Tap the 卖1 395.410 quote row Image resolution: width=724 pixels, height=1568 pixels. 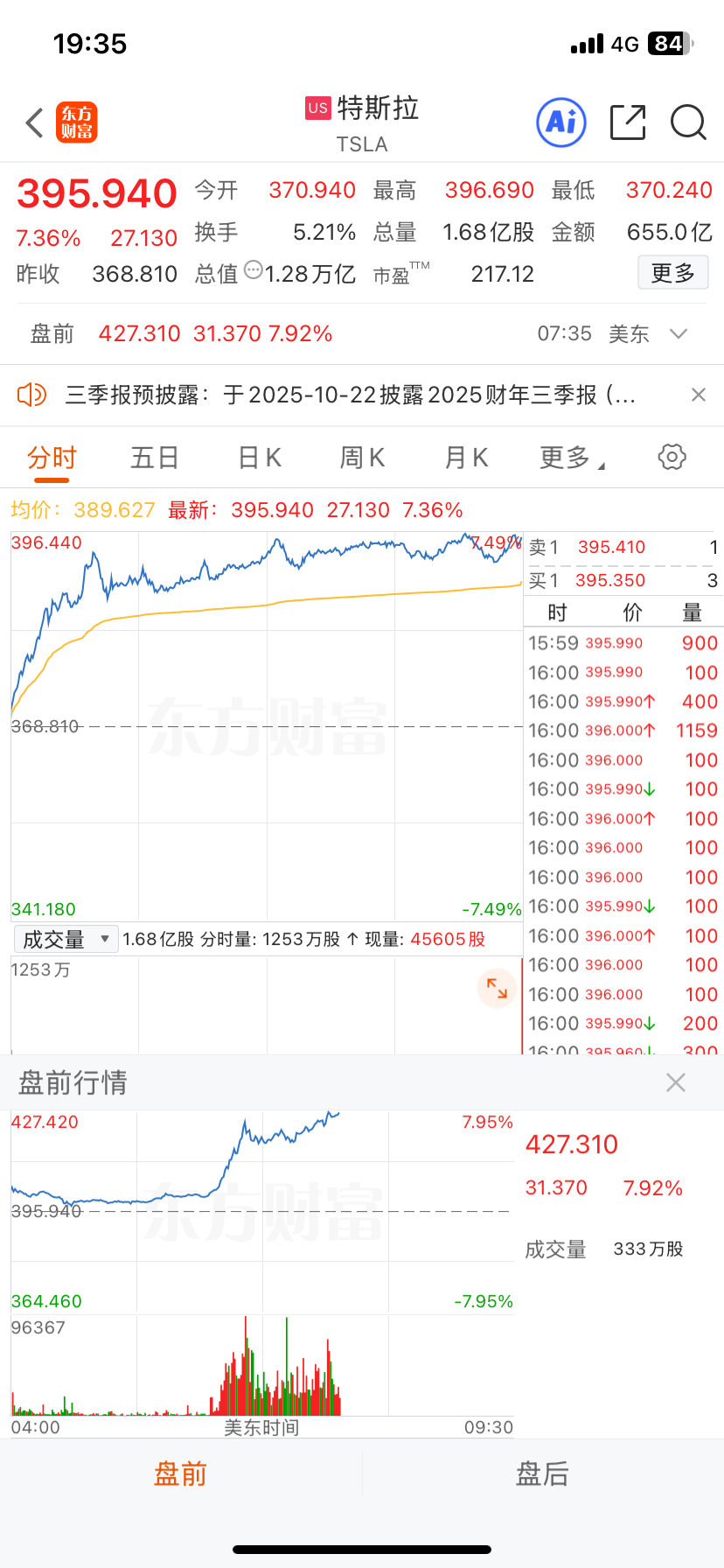pos(623,547)
